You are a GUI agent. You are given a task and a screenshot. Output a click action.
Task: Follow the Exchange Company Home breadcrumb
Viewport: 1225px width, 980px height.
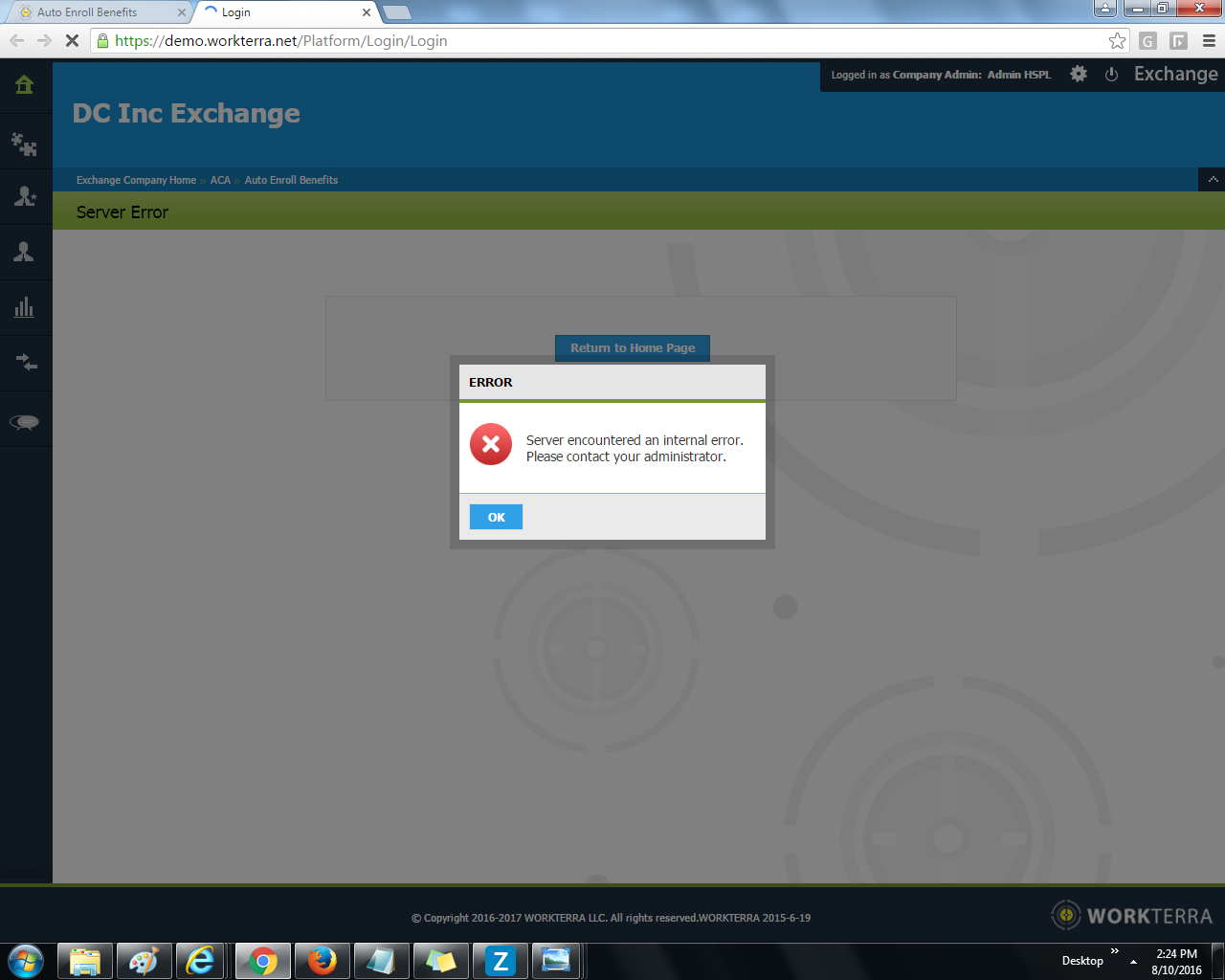pos(136,180)
